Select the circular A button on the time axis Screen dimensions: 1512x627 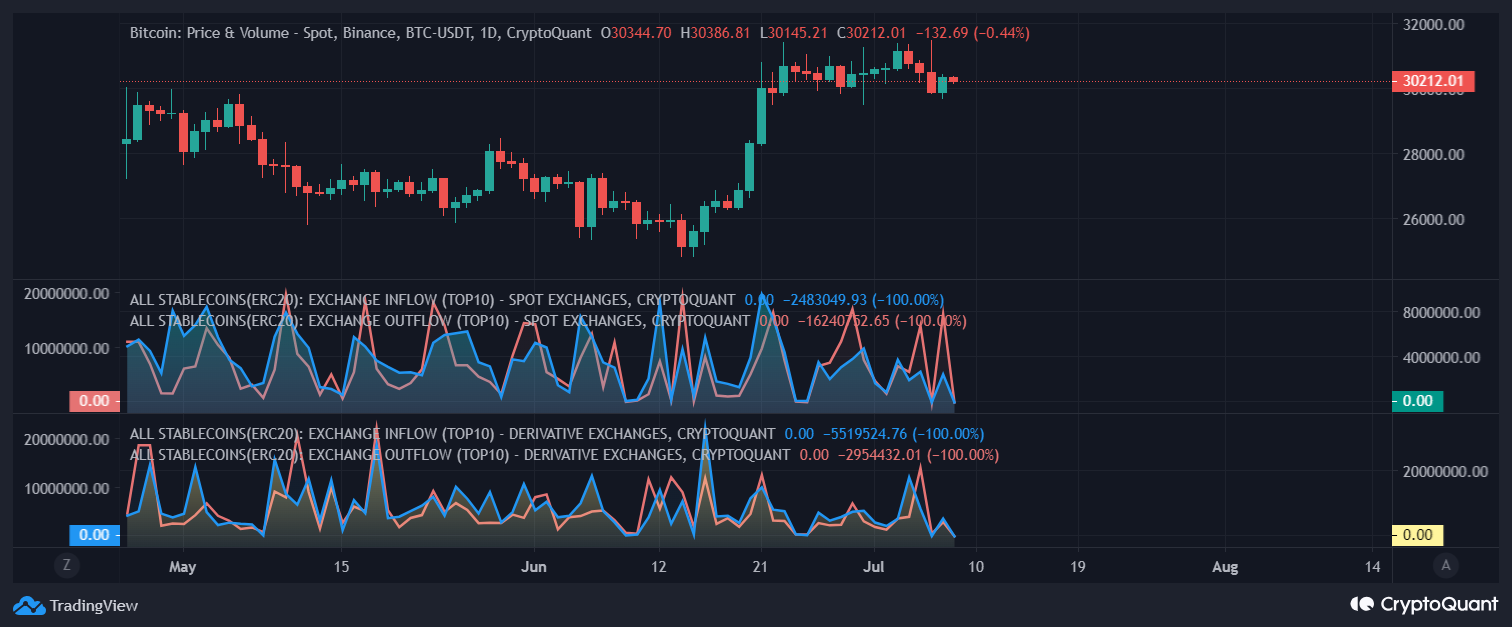pyautogui.click(x=1446, y=566)
